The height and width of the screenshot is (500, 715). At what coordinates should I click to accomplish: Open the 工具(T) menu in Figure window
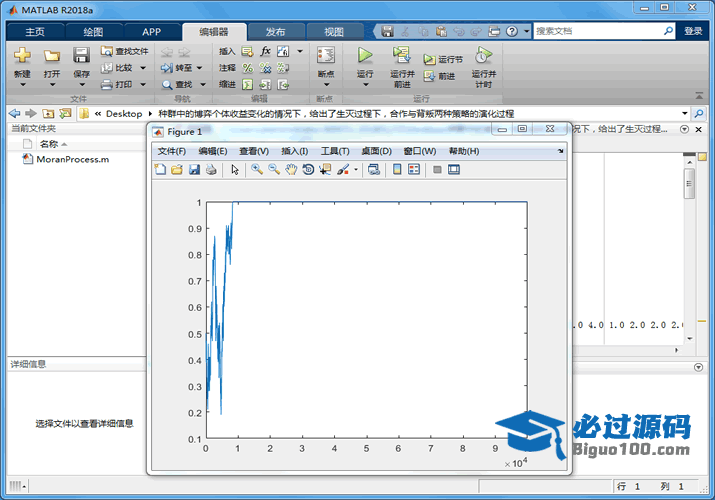click(334, 151)
